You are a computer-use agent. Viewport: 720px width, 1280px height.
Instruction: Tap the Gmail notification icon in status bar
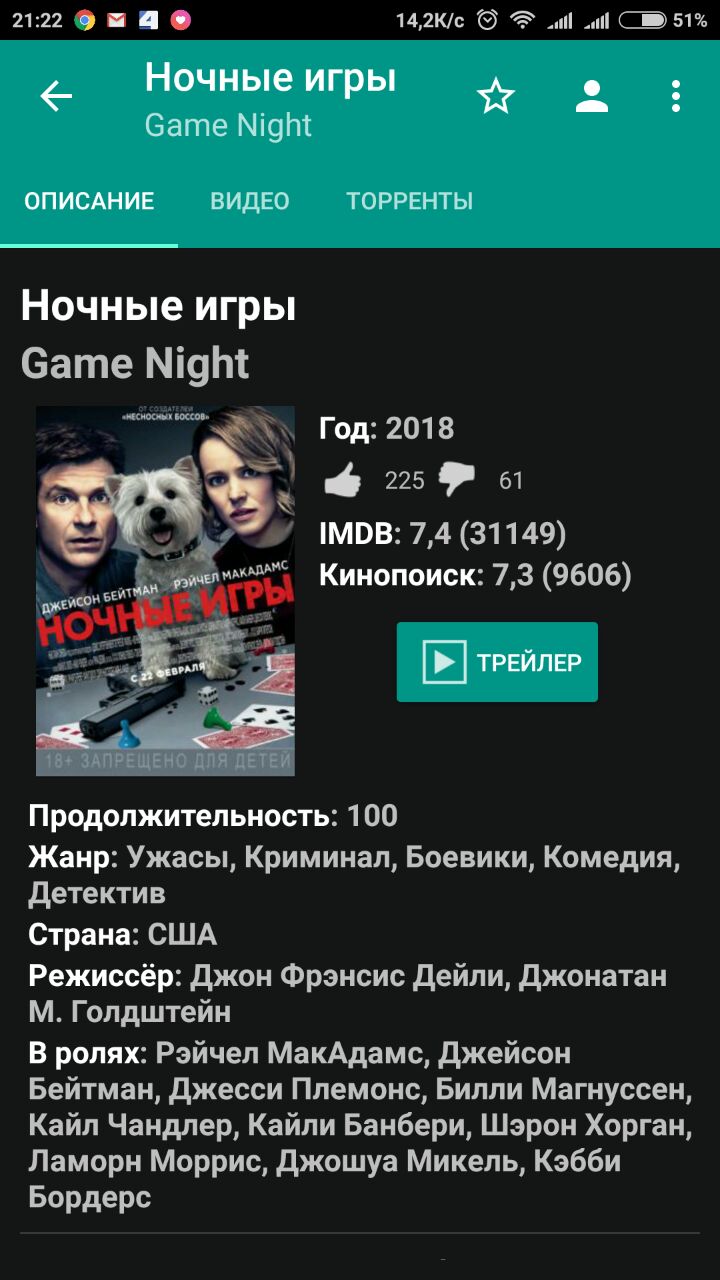[x=117, y=20]
